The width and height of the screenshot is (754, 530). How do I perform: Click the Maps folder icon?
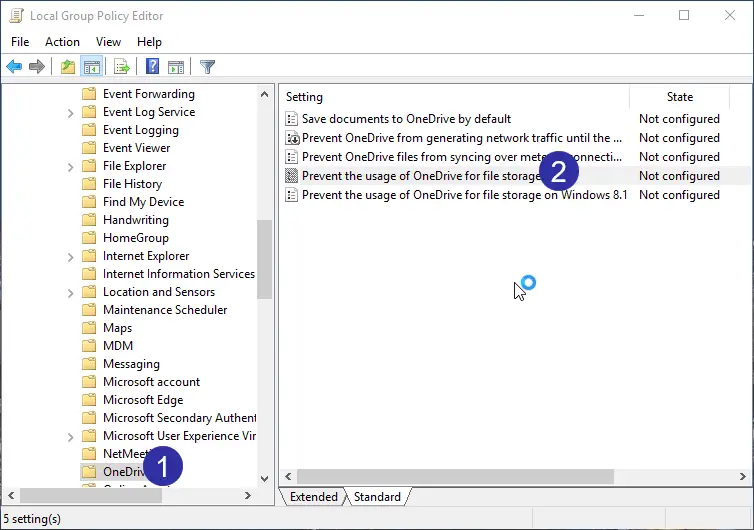pos(89,328)
